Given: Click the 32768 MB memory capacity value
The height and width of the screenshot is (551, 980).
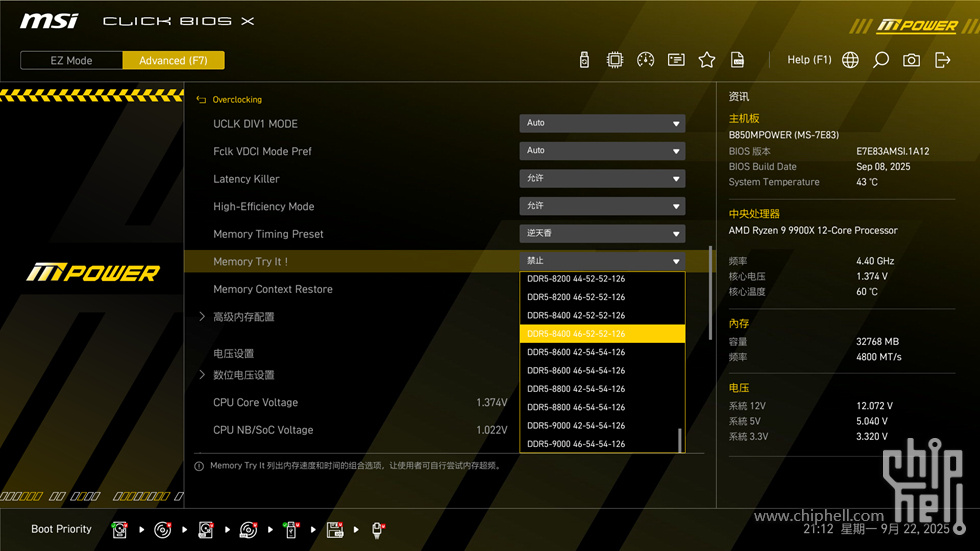Looking at the screenshot, I should pos(878,342).
